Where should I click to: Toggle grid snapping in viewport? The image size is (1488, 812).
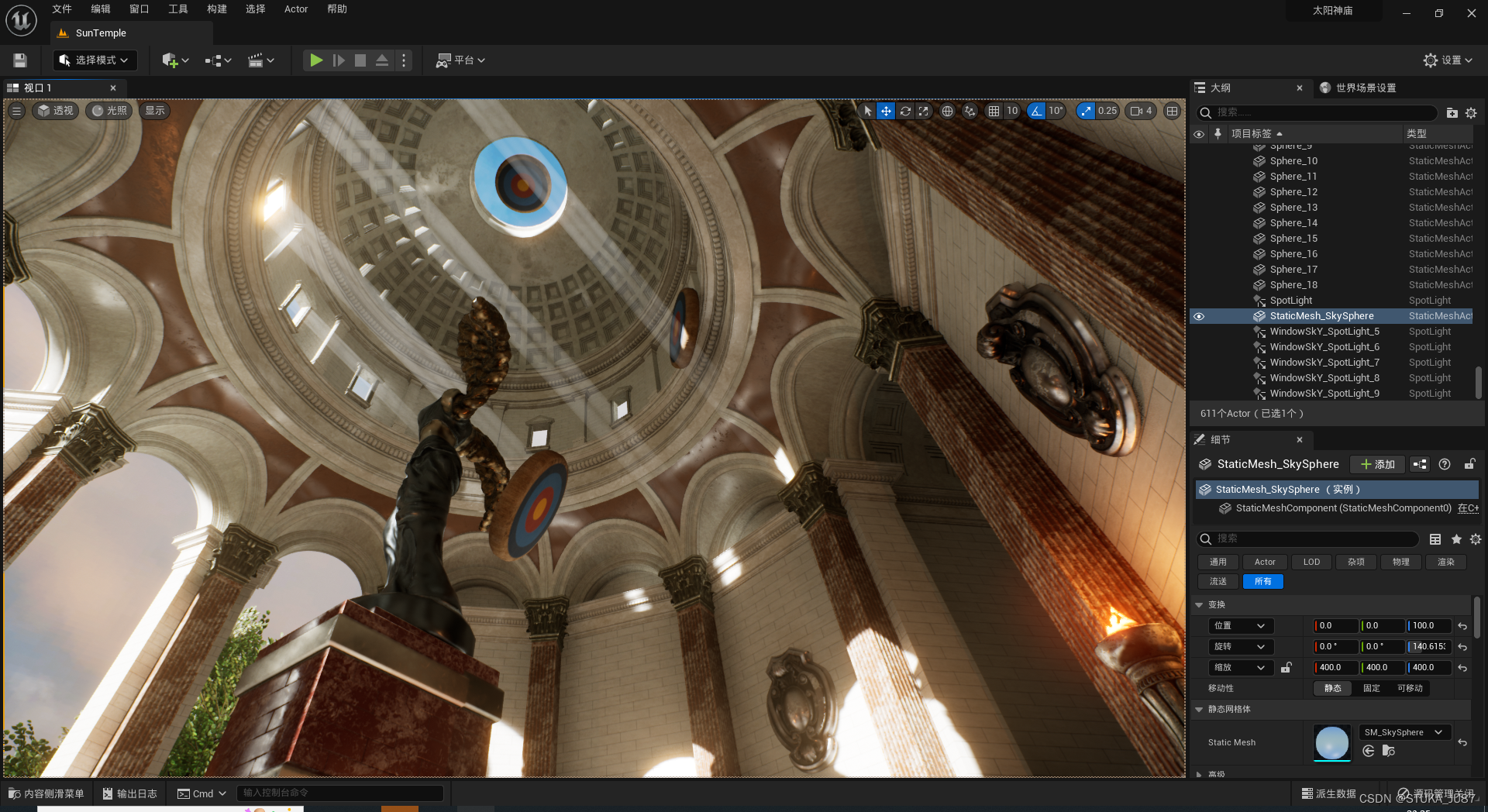tap(994, 111)
